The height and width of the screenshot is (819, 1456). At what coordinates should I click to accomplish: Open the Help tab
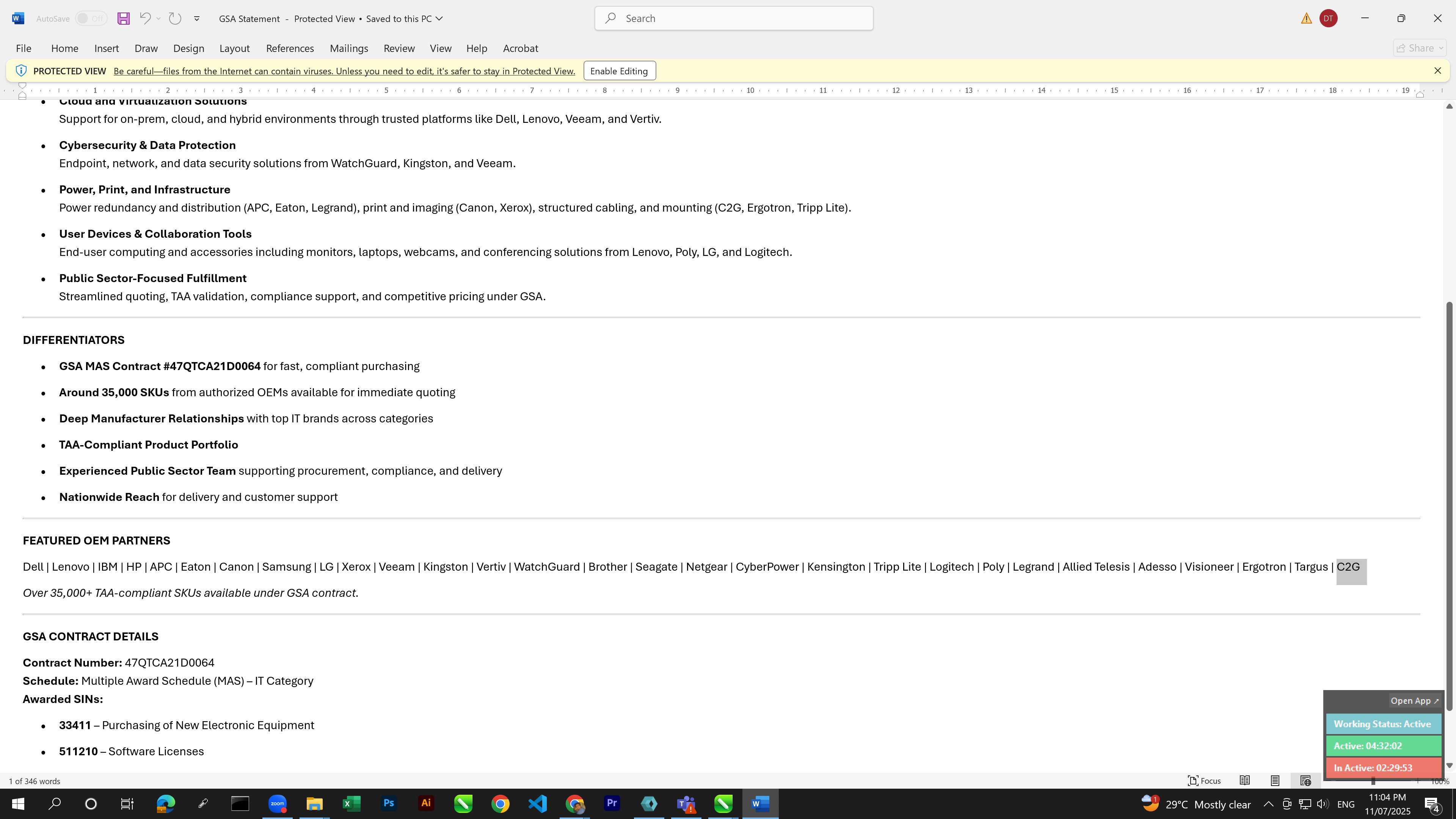pos(477,48)
